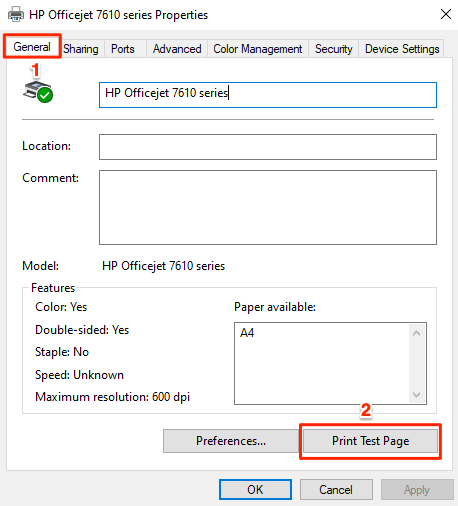Screen dimensions: 458x506
Task: Click the printer icon in title bar
Action: 16,15
